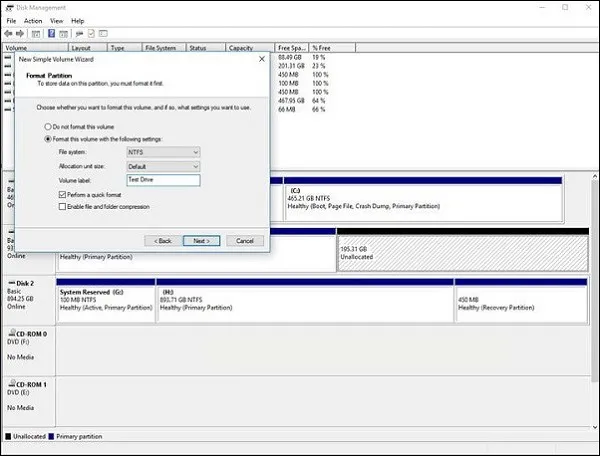The width and height of the screenshot is (600, 456).
Task: Click the 19 % free value
Action: pyautogui.click(x=319, y=57)
